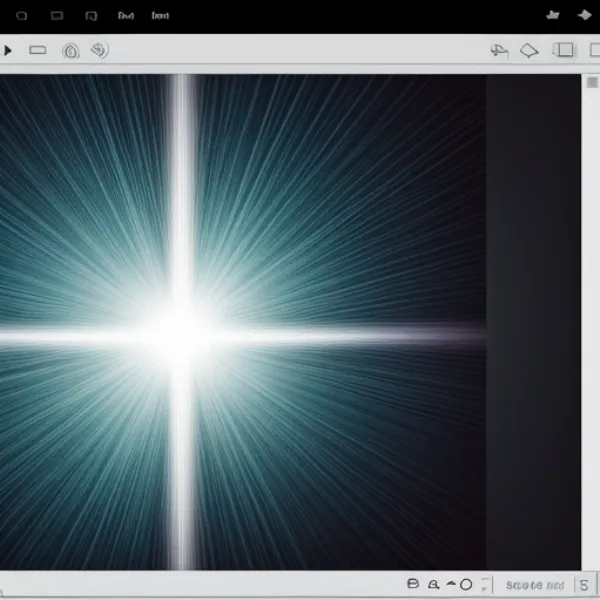
Task: Click the icon left of the top-right arrow
Action: coord(551,16)
